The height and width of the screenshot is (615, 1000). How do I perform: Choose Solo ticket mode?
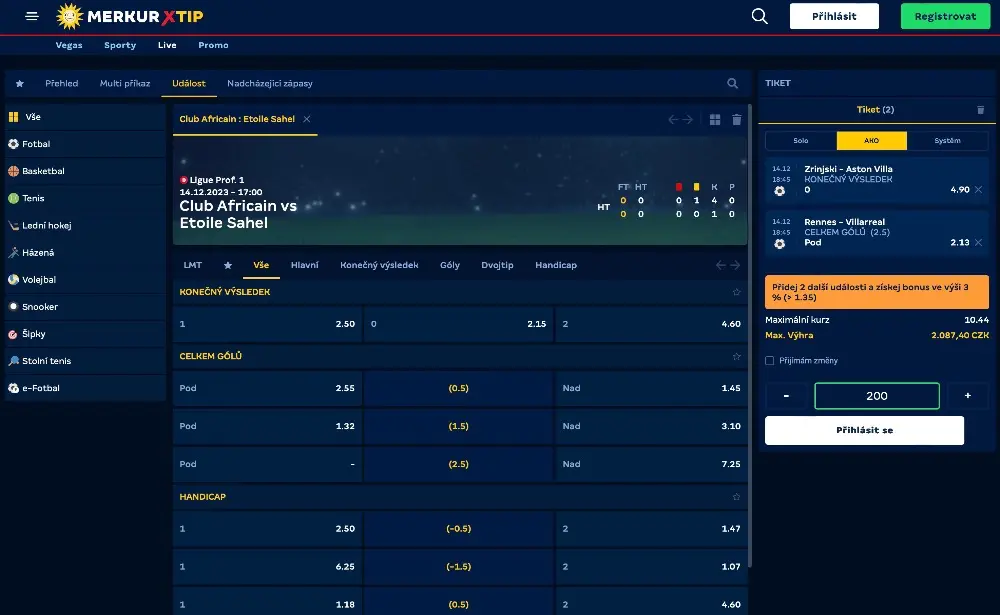tap(801, 140)
